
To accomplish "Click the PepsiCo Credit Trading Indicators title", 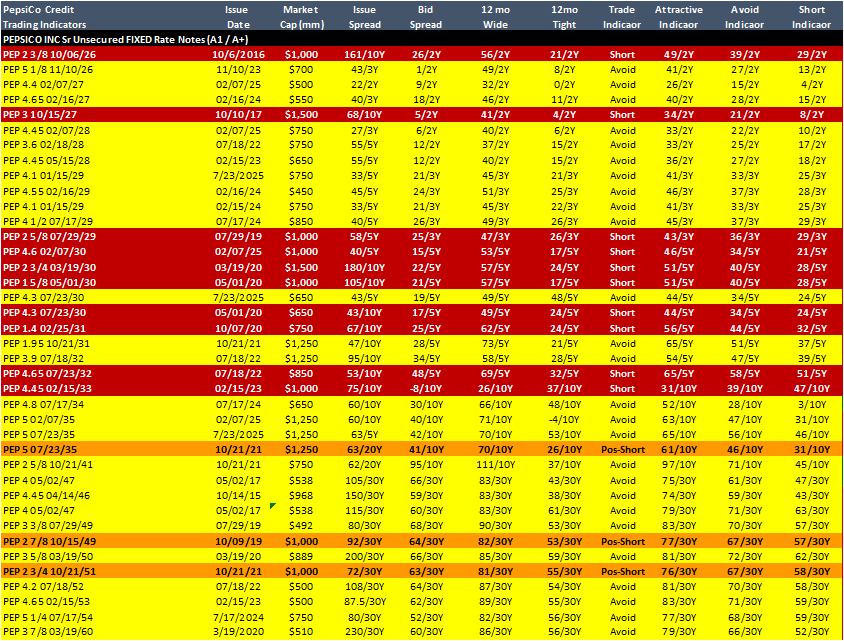I will point(44,17).
